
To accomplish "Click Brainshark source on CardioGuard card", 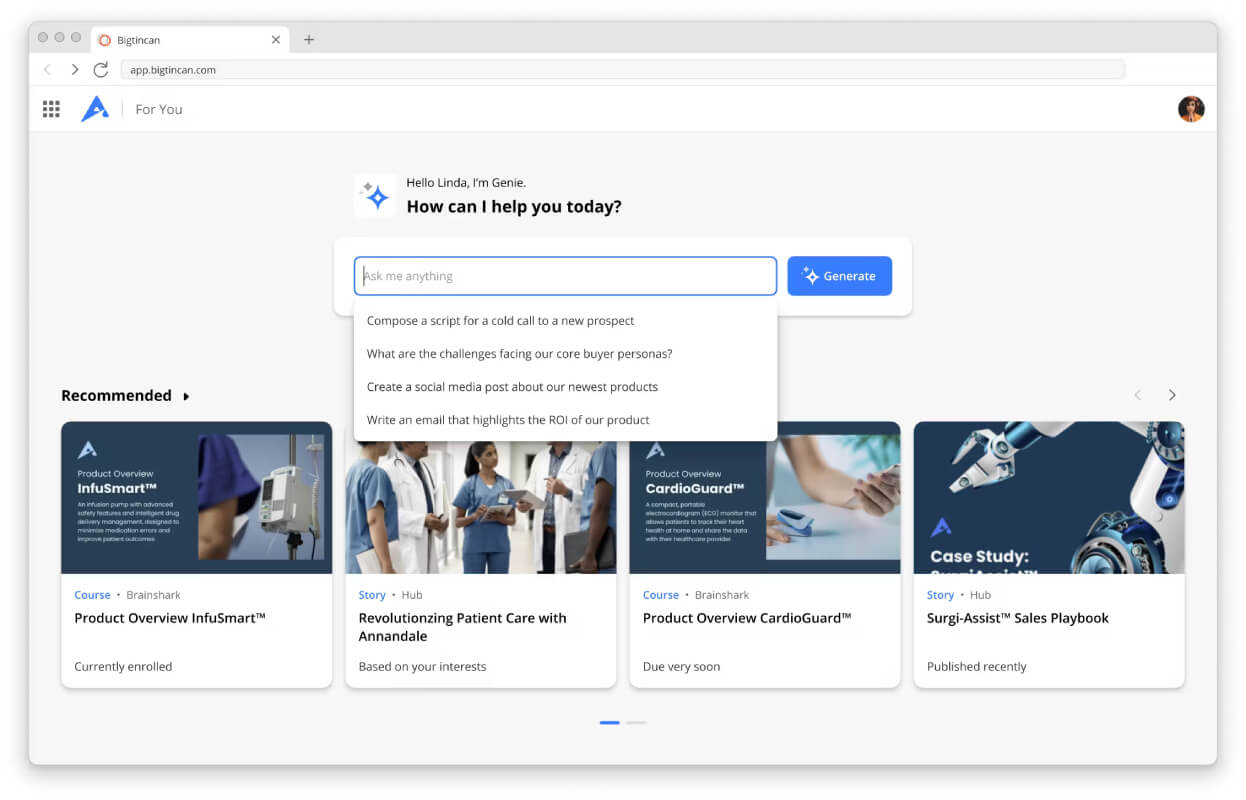I will (722, 595).
